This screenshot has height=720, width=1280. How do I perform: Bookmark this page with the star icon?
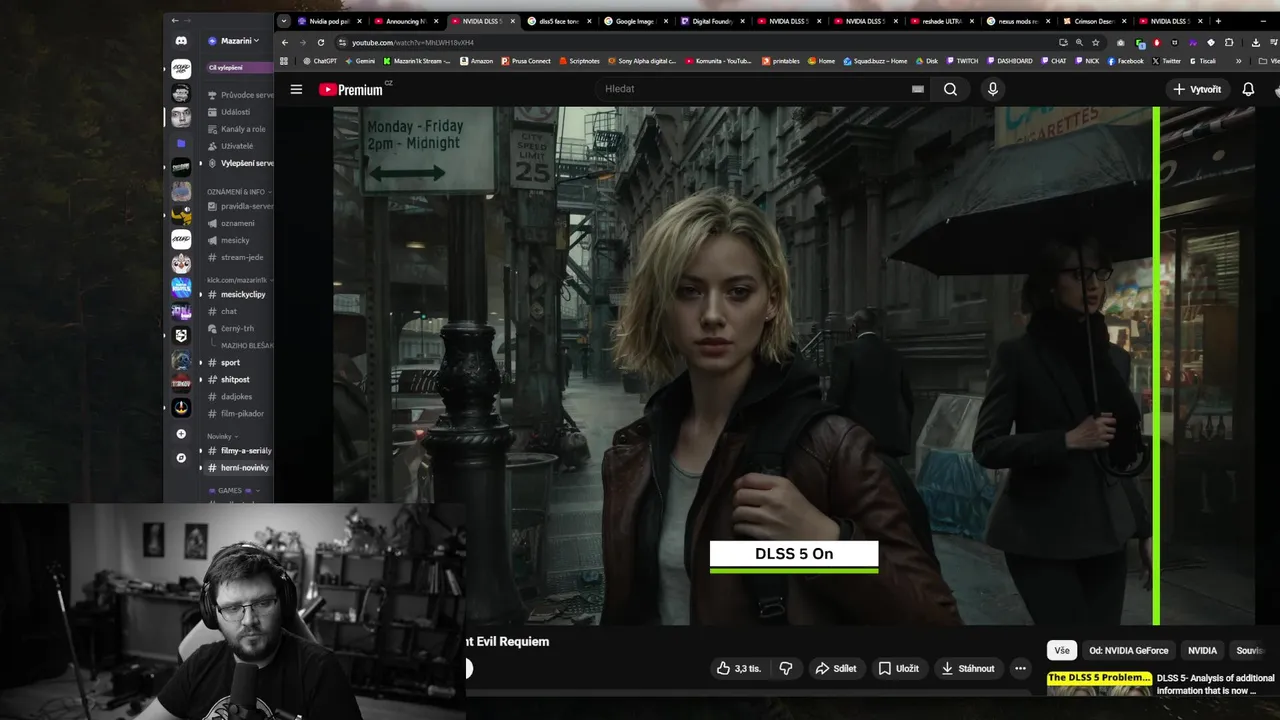pyautogui.click(x=1096, y=42)
